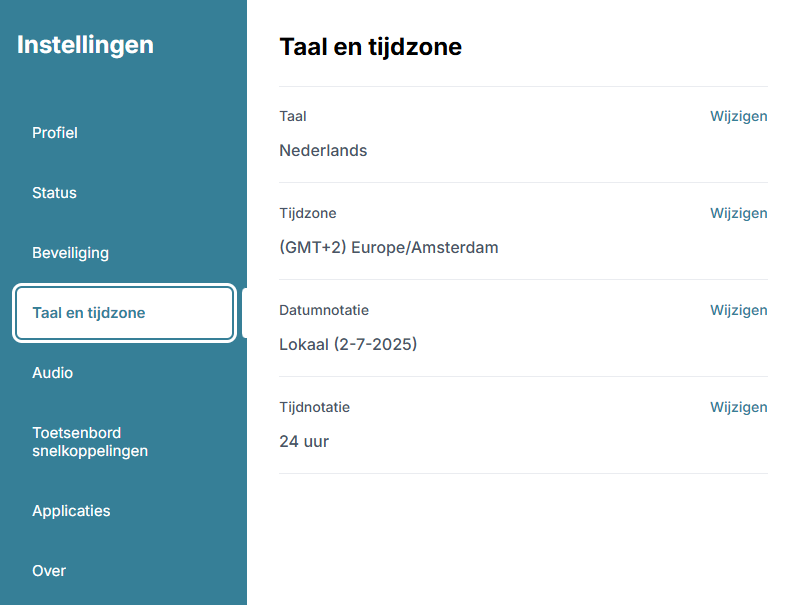Open the Audio settings section
The height and width of the screenshot is (605, 806).
pyautogui.click(x=52, y=373)
